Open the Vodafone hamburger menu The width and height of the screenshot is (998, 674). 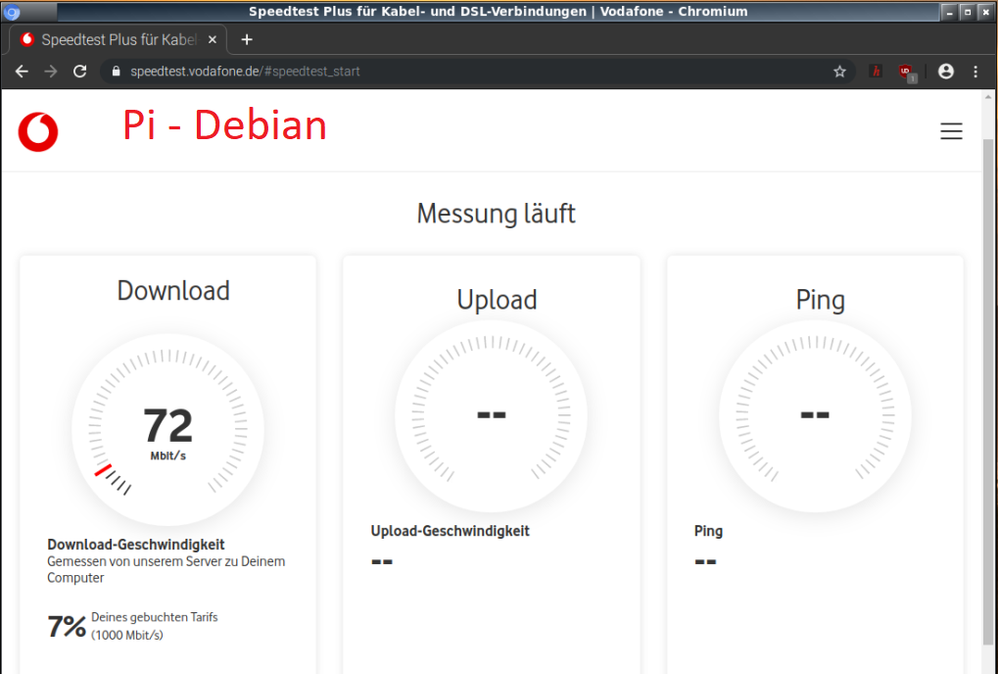tap(952, 130)
